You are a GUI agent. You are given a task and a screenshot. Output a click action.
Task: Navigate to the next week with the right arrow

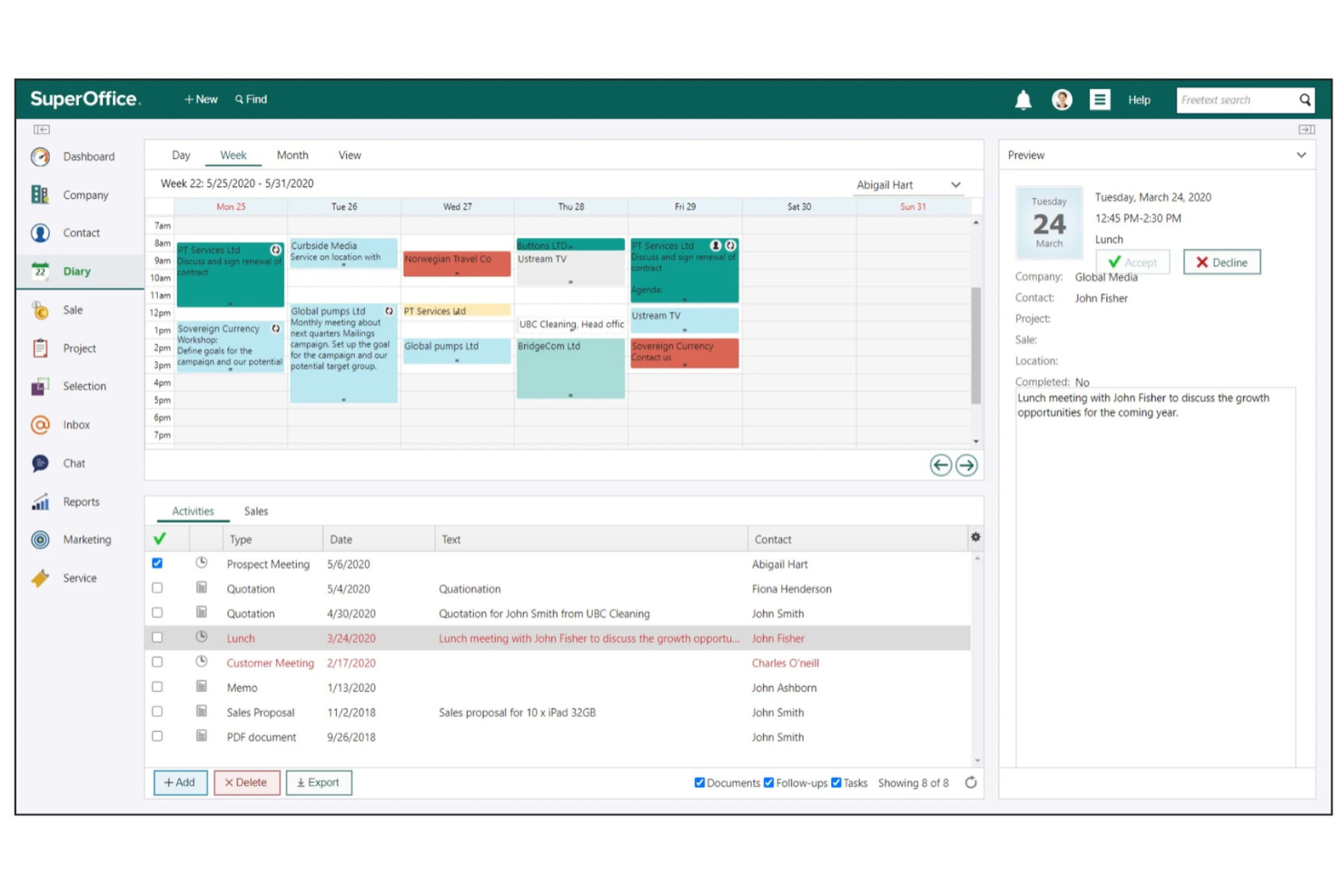coord(966,465)
